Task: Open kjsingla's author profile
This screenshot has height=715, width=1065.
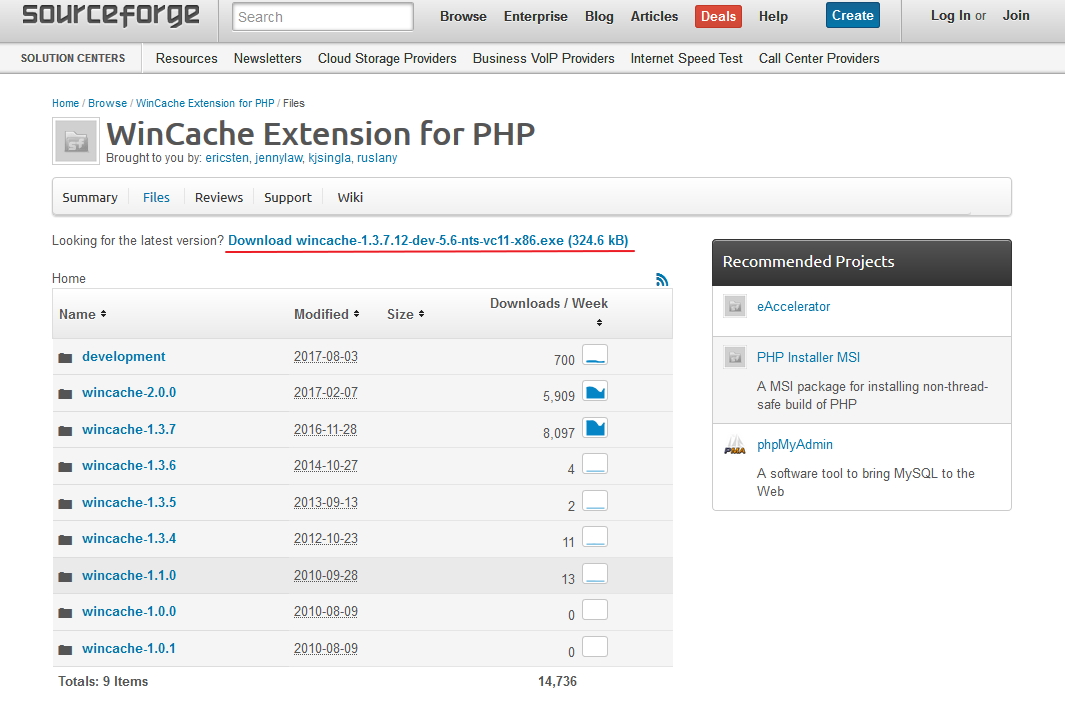Action: (x=329, y=158)
